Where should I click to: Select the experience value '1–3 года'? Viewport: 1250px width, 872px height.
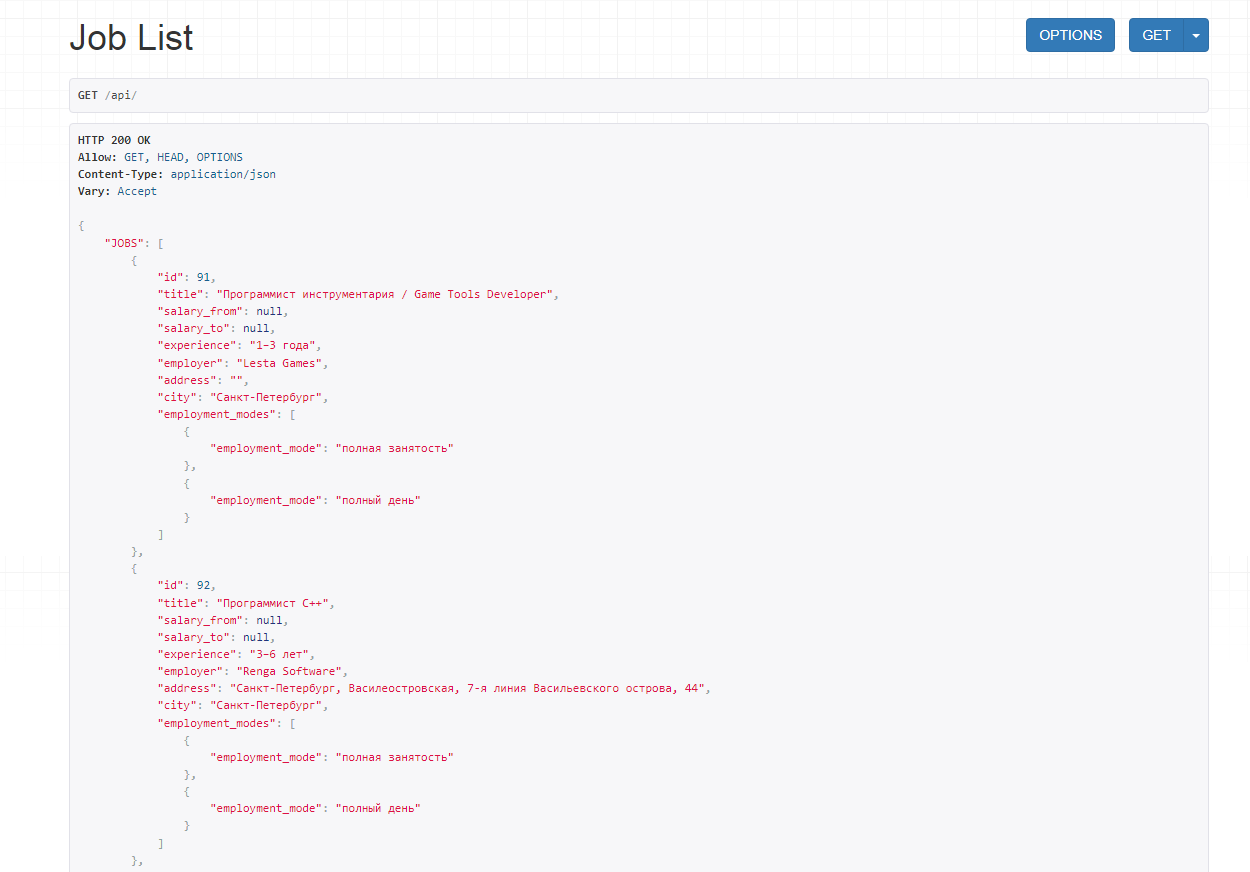[x=283, y=345]
